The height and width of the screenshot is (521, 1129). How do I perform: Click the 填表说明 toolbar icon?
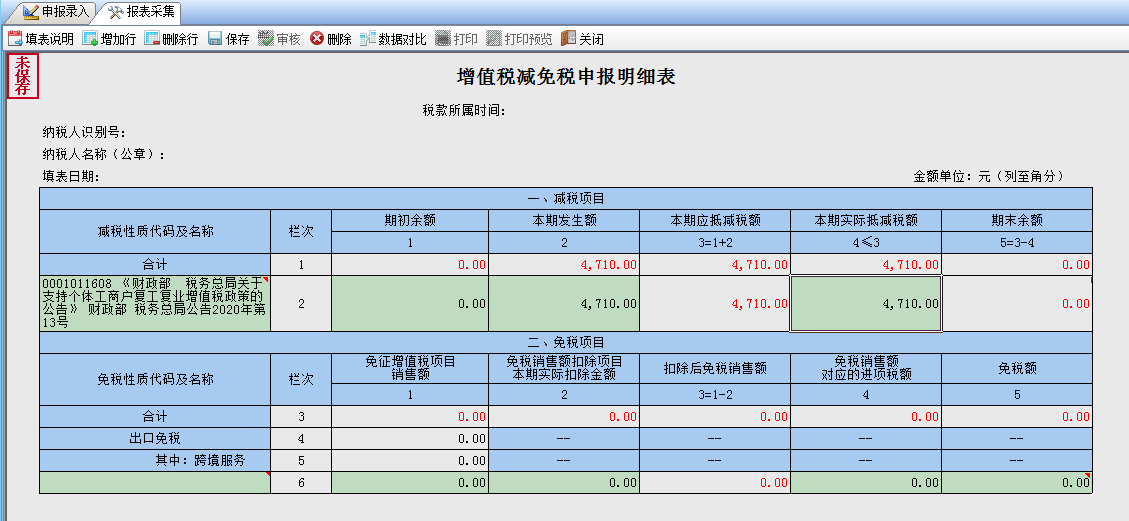[x=41, y=39]
